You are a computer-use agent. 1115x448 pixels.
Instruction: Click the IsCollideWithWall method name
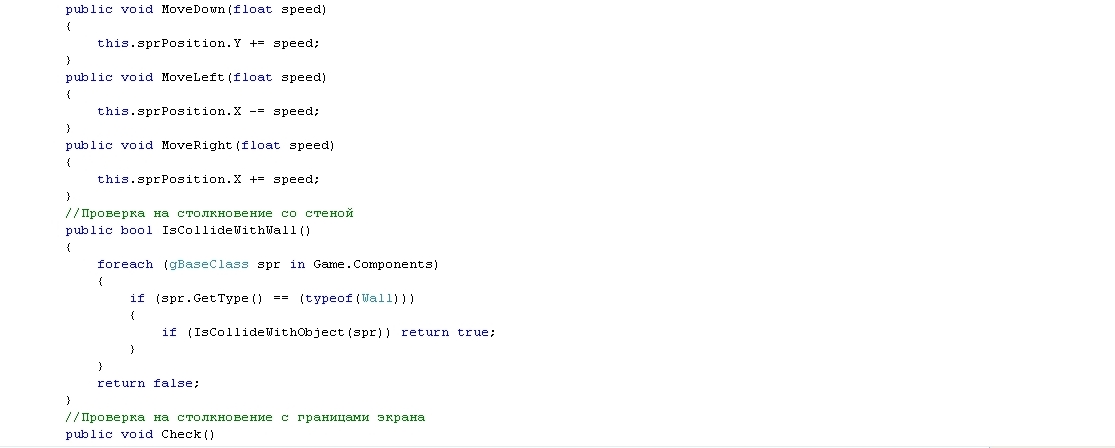(228, 230)
